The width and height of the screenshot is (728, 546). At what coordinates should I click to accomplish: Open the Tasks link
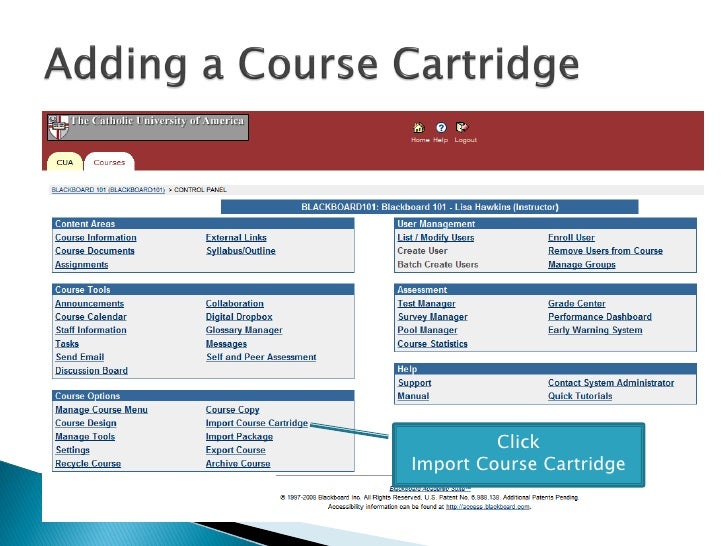pyautogui.click(x=67, y=344)
